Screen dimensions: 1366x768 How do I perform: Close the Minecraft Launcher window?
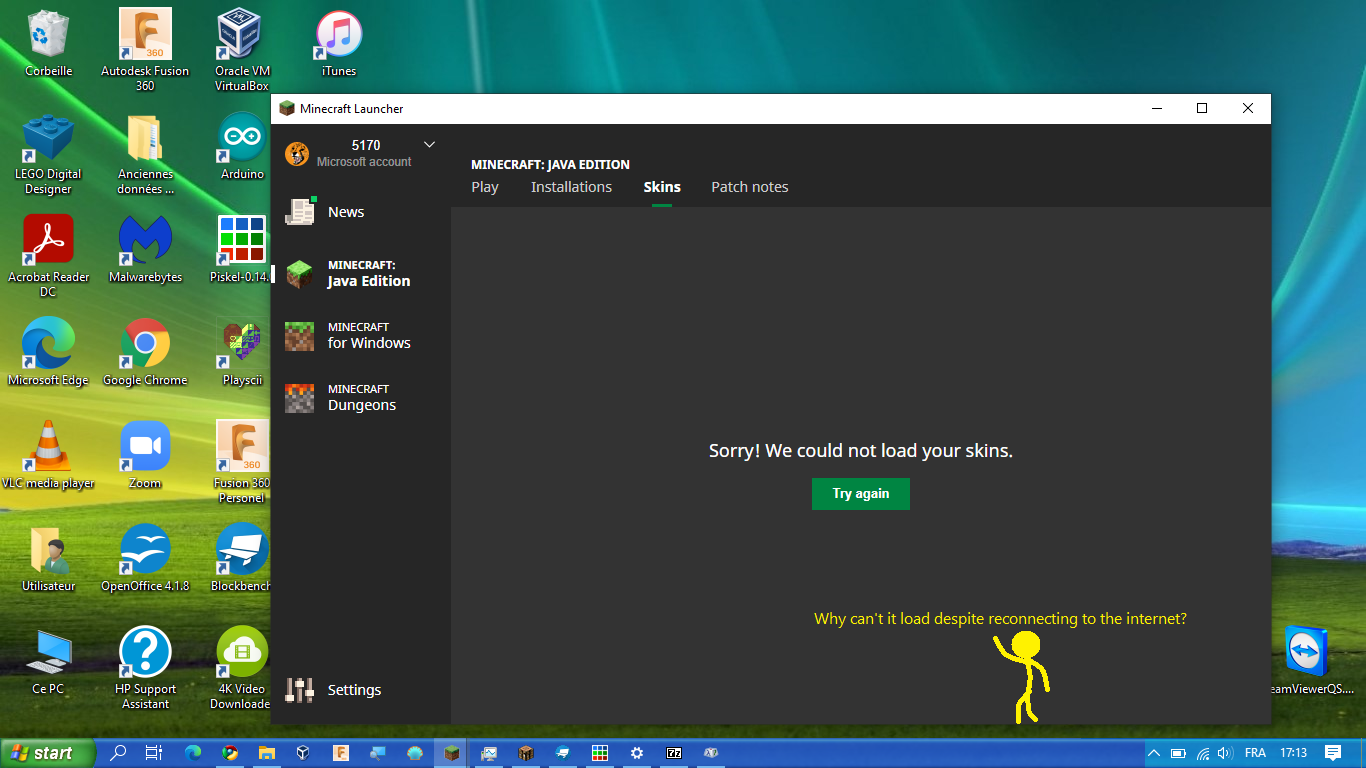[x=1248, y=109]
